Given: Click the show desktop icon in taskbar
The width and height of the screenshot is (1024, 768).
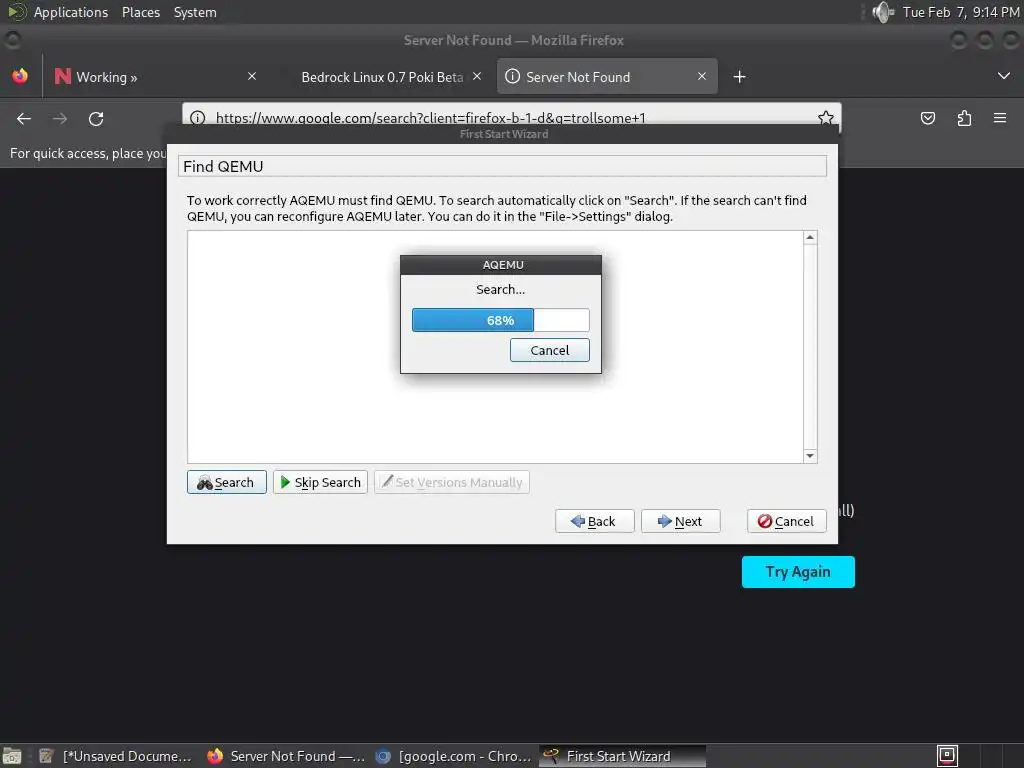Looking at the screenshot, I should pos(12,756).
